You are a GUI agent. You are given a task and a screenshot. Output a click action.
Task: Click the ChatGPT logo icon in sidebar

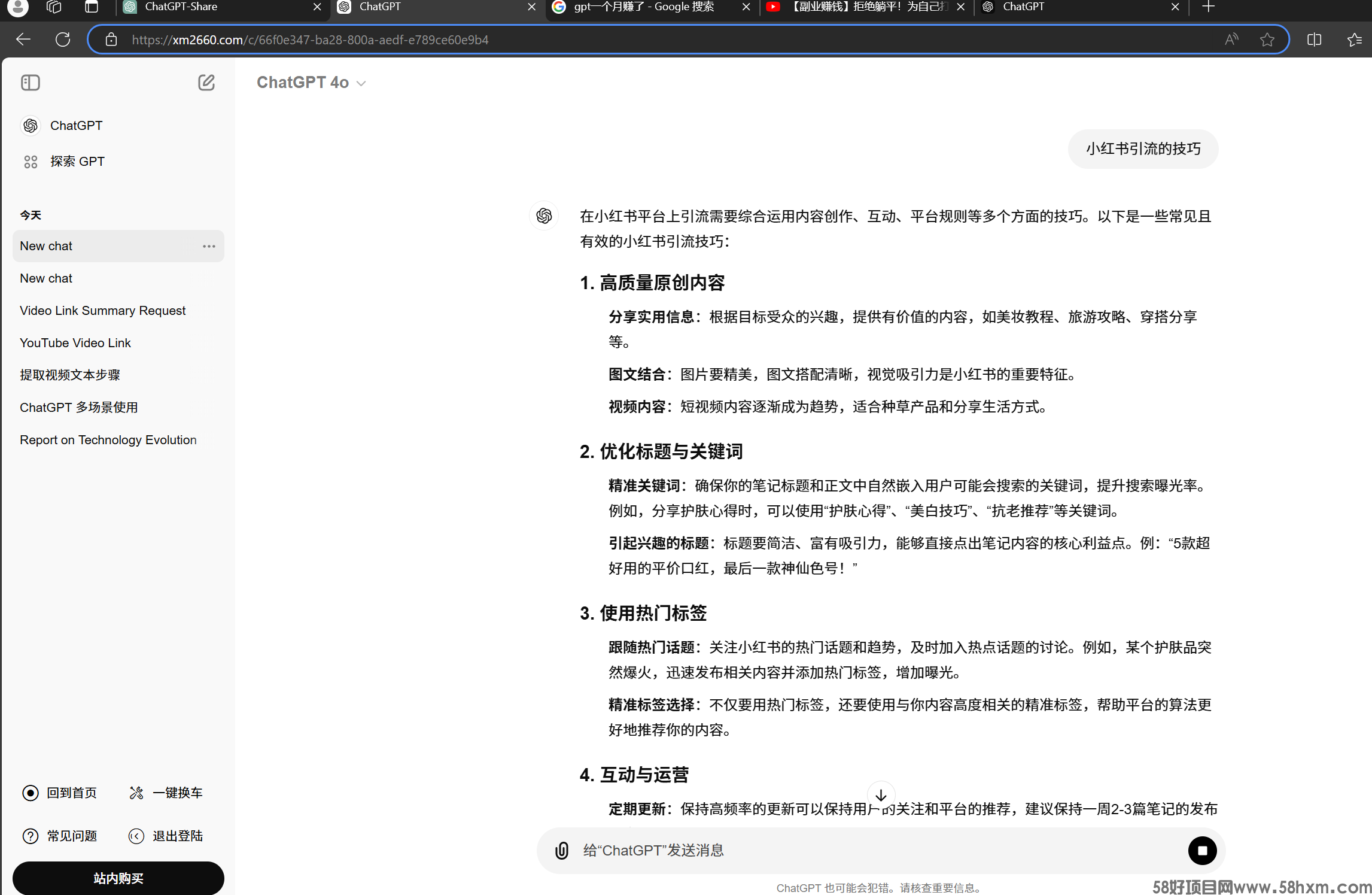(x=31, y=126)
